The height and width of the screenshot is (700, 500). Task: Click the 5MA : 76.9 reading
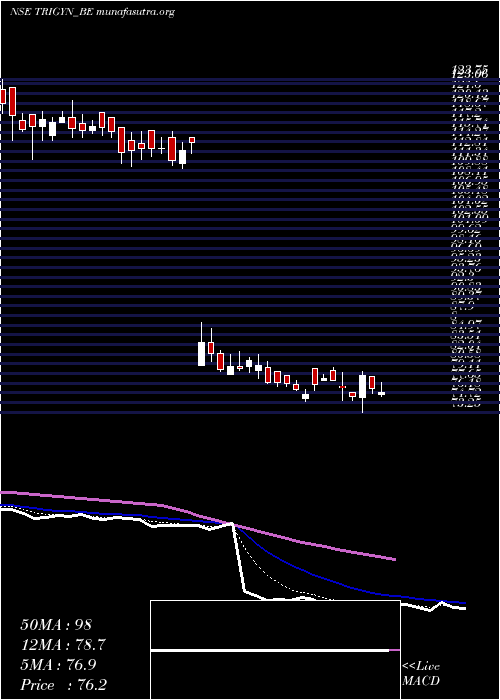tap(59, 665)
